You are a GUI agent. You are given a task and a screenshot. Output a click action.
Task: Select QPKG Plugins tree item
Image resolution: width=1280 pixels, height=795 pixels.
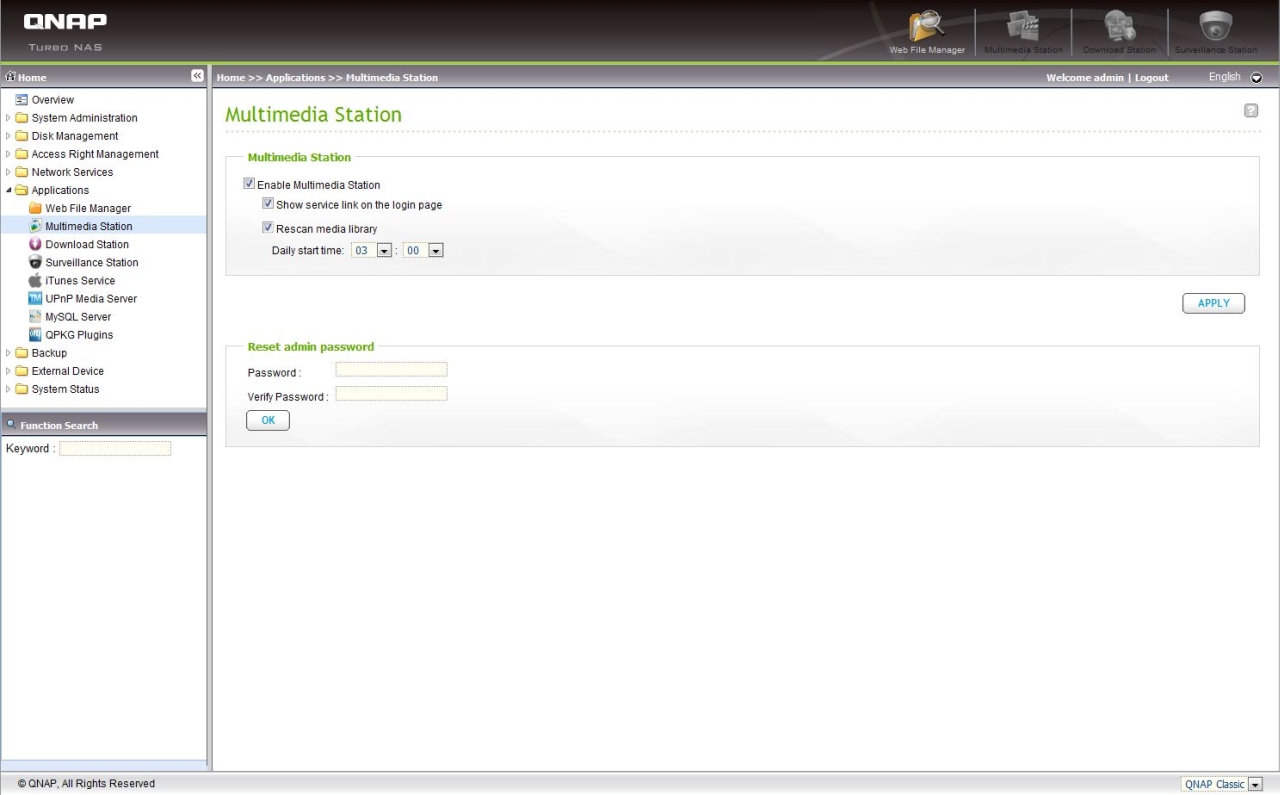click(x=79, y=335)
